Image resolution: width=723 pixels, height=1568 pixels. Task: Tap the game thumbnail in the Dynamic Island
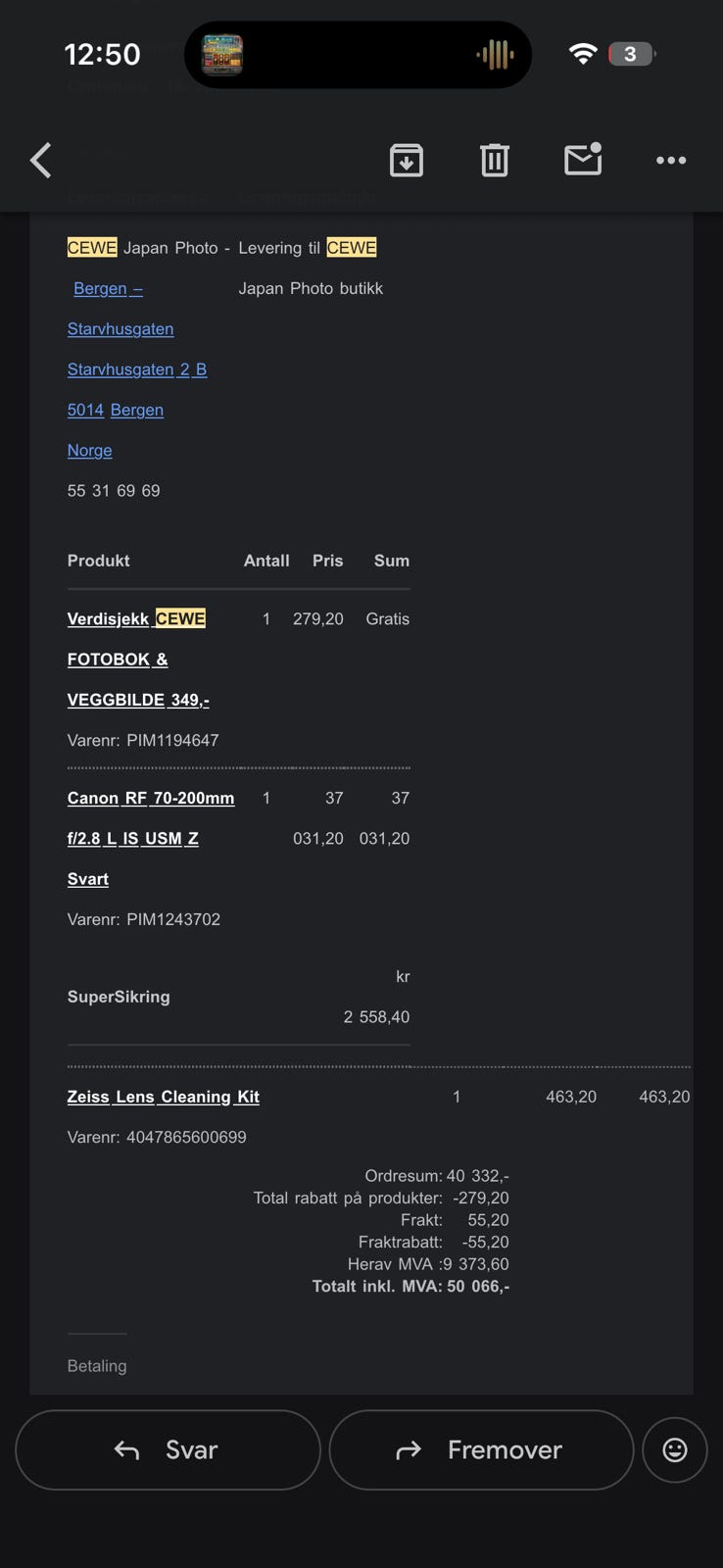222,55
